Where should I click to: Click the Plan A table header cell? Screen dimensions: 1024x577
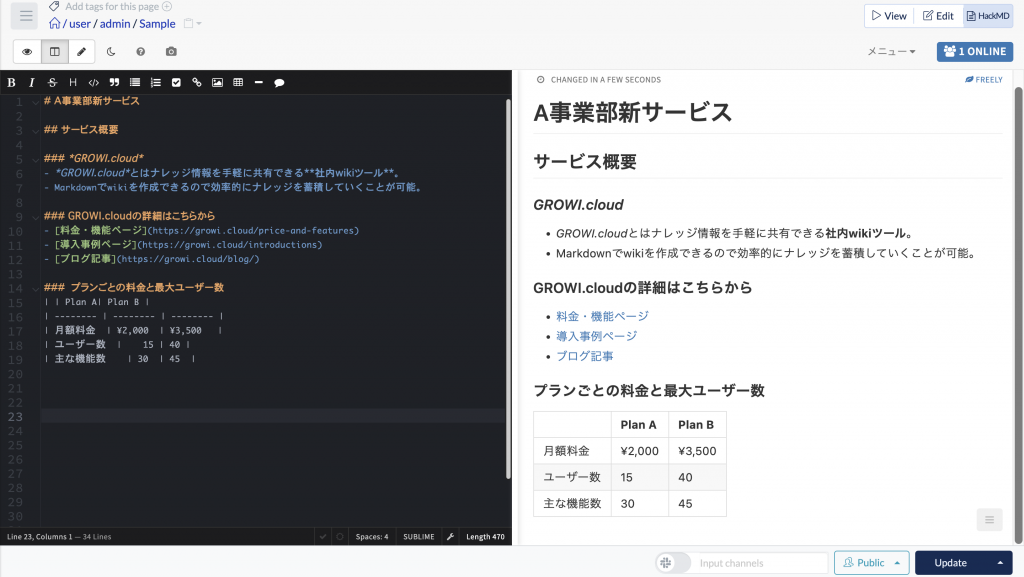[639, 425]
